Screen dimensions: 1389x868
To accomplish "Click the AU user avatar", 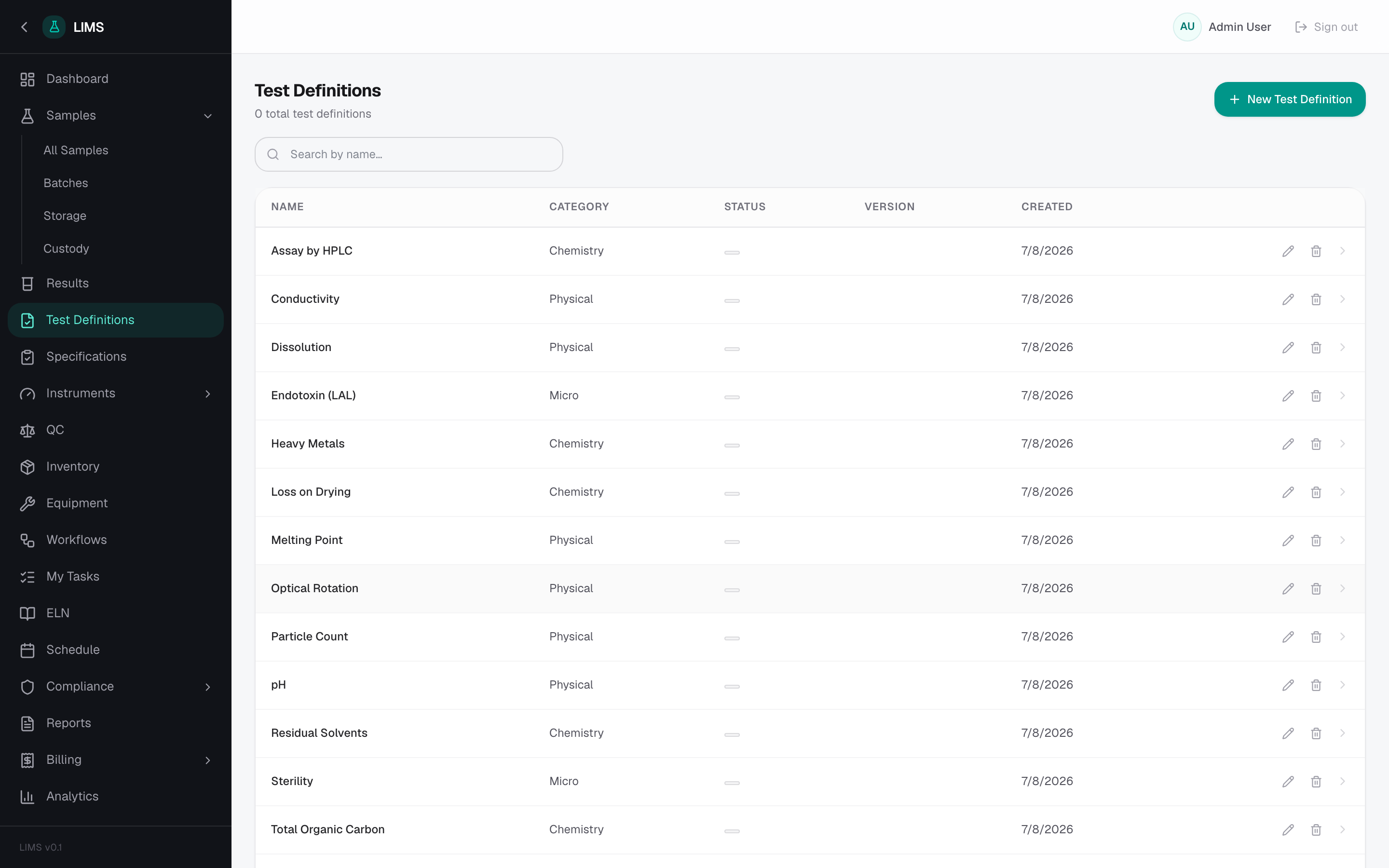I will [1187, 27].
